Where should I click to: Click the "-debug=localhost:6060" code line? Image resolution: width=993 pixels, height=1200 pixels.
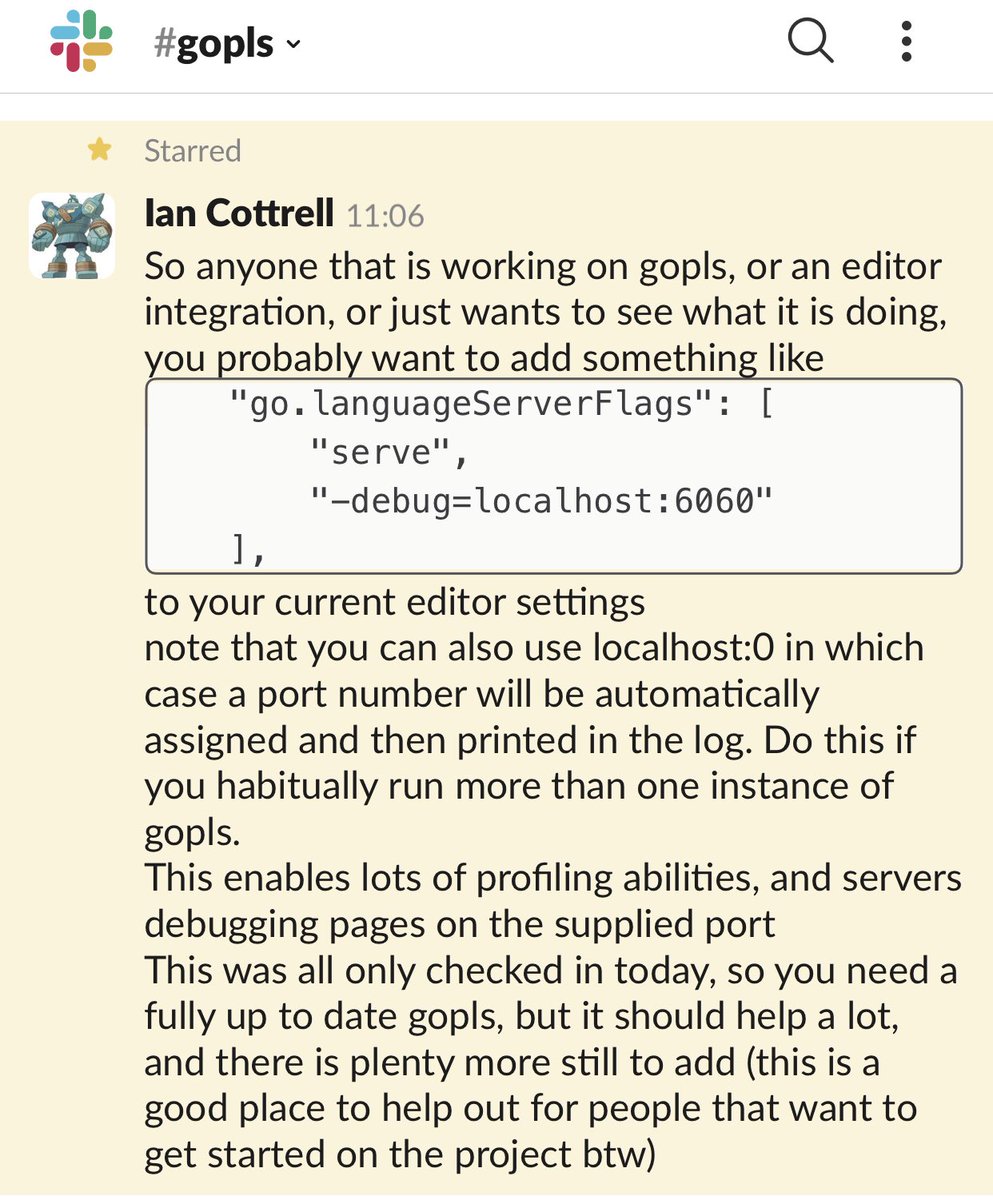pos(541,500)
